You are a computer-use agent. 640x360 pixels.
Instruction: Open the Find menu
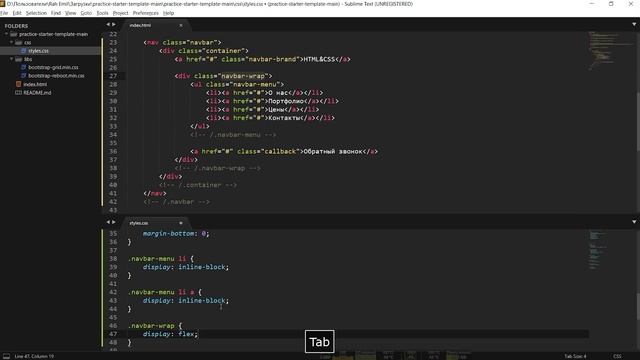56,13
